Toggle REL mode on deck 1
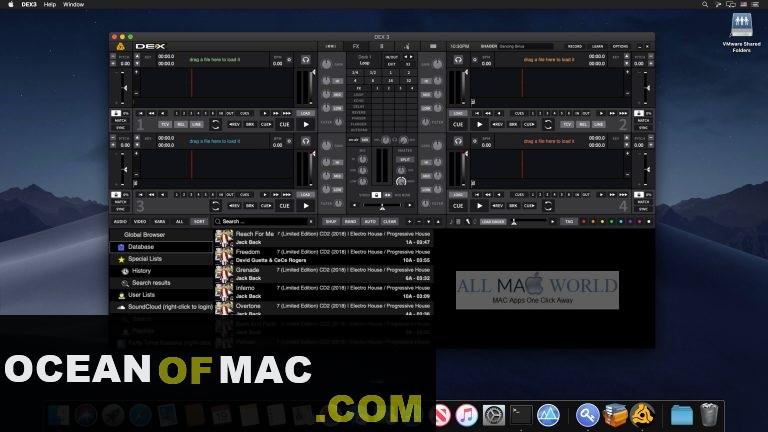768x432 pixels. pyautogui.click(x=181, y=124)
